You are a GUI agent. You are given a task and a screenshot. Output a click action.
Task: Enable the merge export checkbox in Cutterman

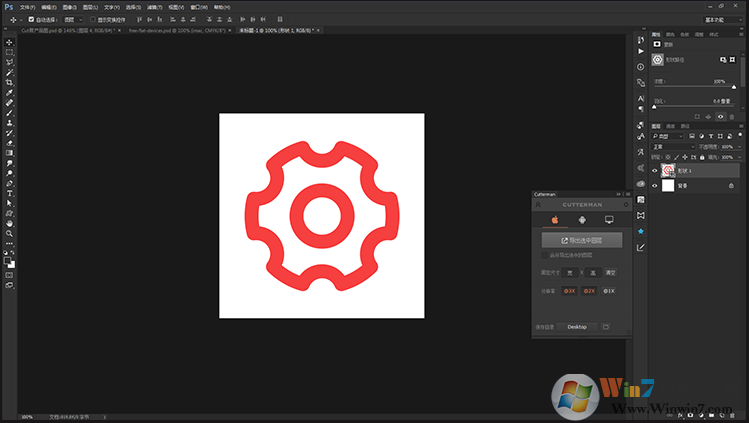point(544,255)
